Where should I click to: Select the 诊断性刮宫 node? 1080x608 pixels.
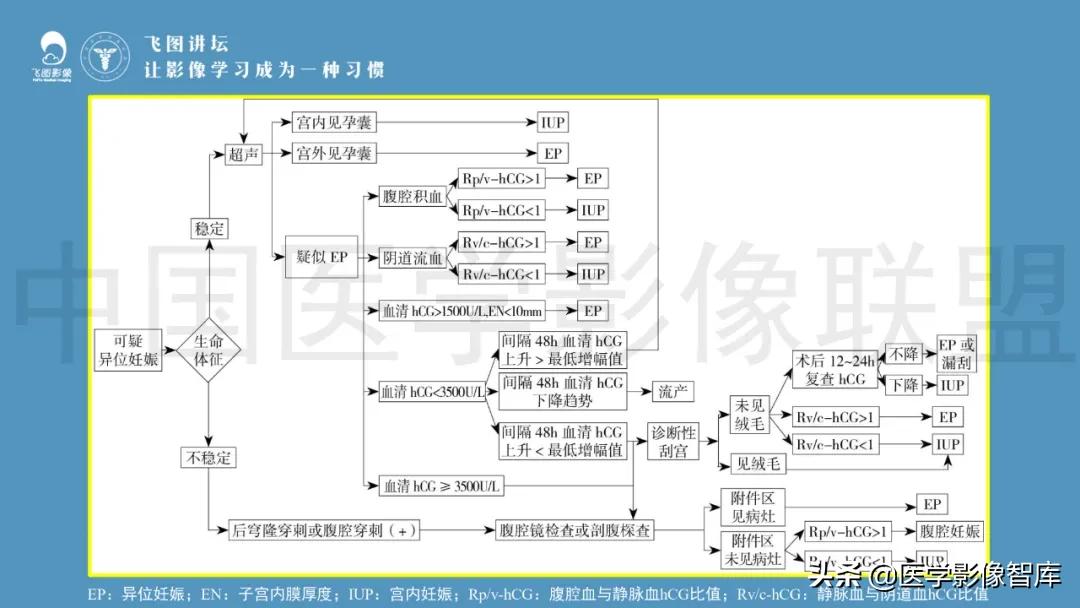pyautogui.click(x=674, y=440)
